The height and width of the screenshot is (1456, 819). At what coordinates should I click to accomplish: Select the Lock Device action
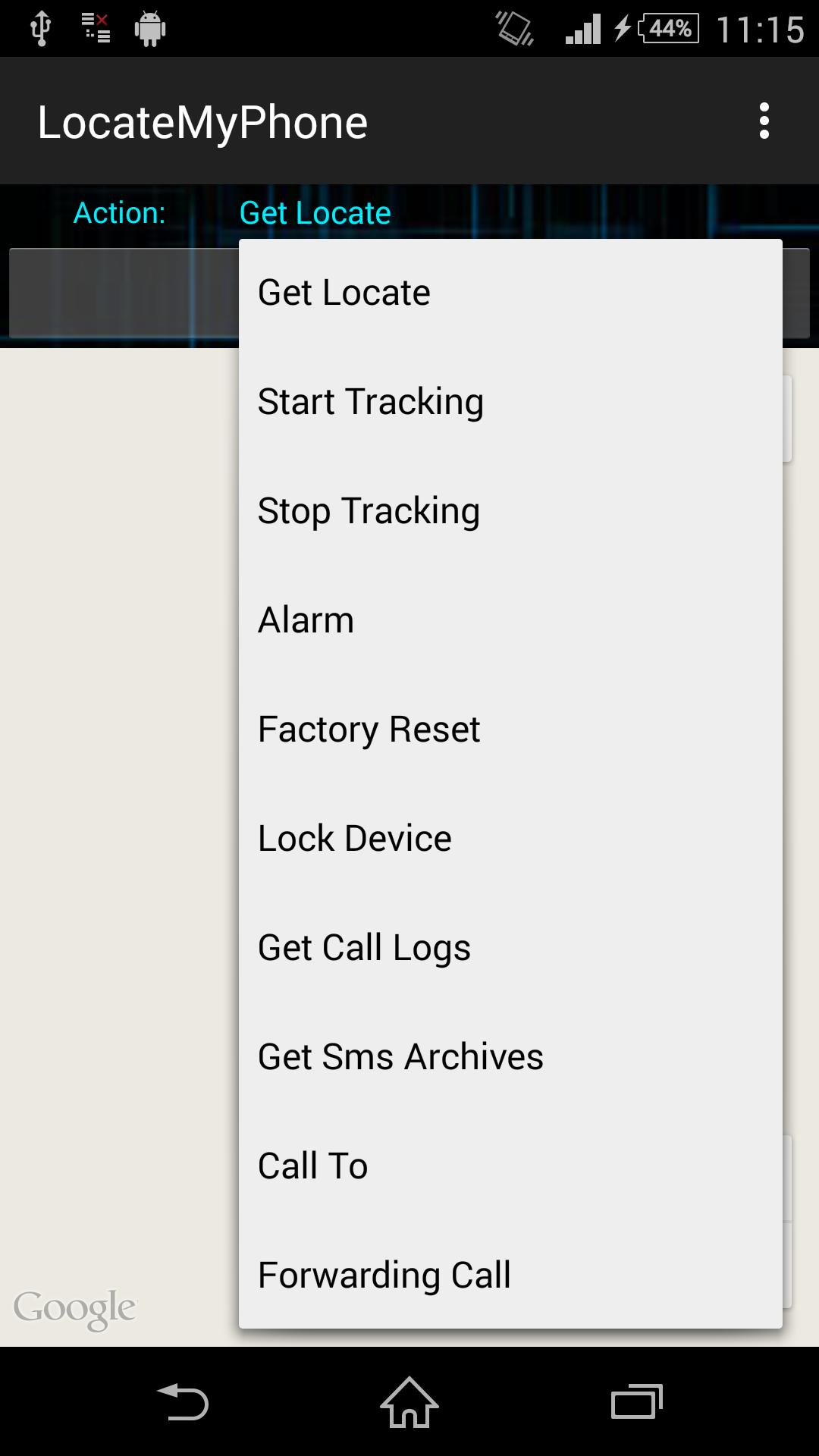click(x=510, y=839)
